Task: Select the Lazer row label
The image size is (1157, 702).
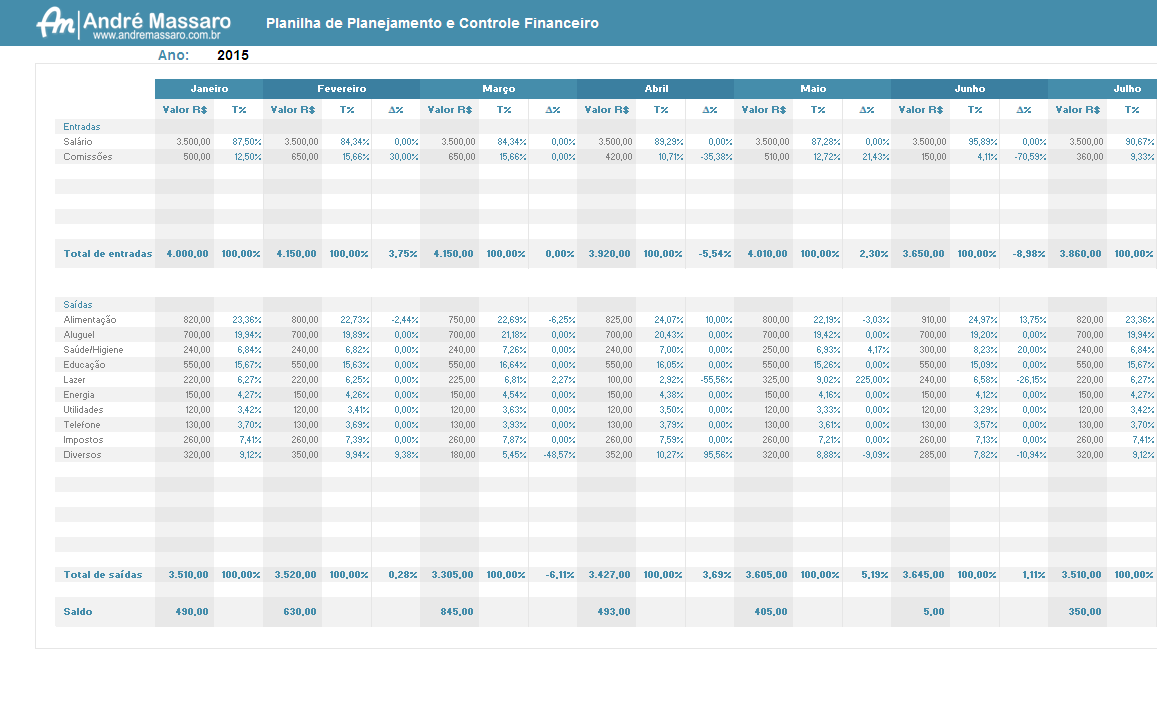Action: [x=75, y=379]
